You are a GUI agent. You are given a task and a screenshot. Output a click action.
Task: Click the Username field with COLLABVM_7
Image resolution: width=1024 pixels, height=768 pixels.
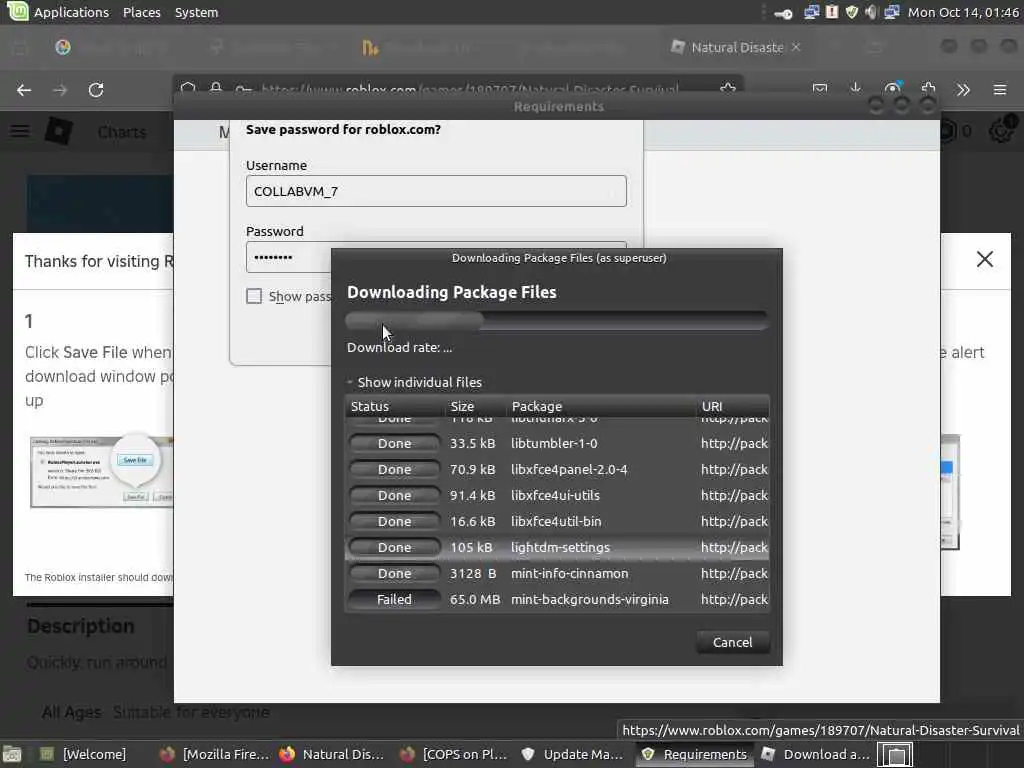tap(436, 191)
